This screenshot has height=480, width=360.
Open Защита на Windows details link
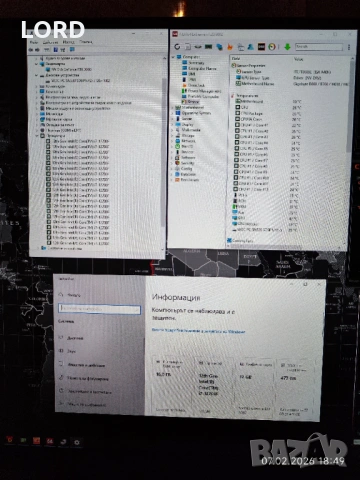198,331
